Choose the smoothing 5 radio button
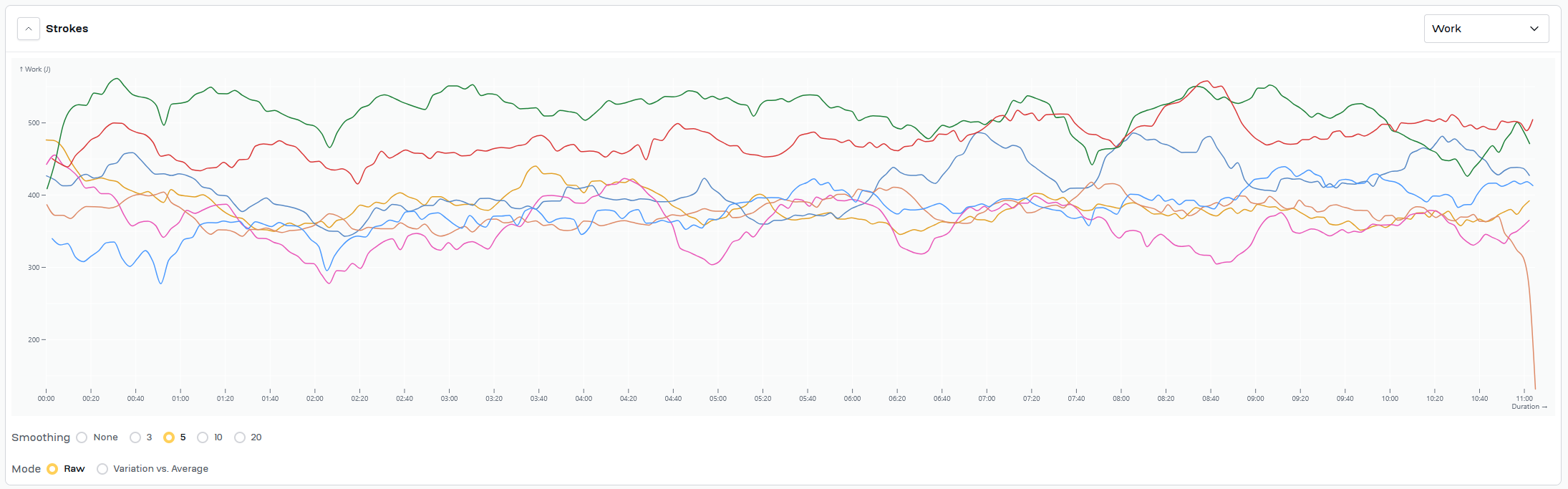The height and width of the screenshot is (489, 1568). 169,437
